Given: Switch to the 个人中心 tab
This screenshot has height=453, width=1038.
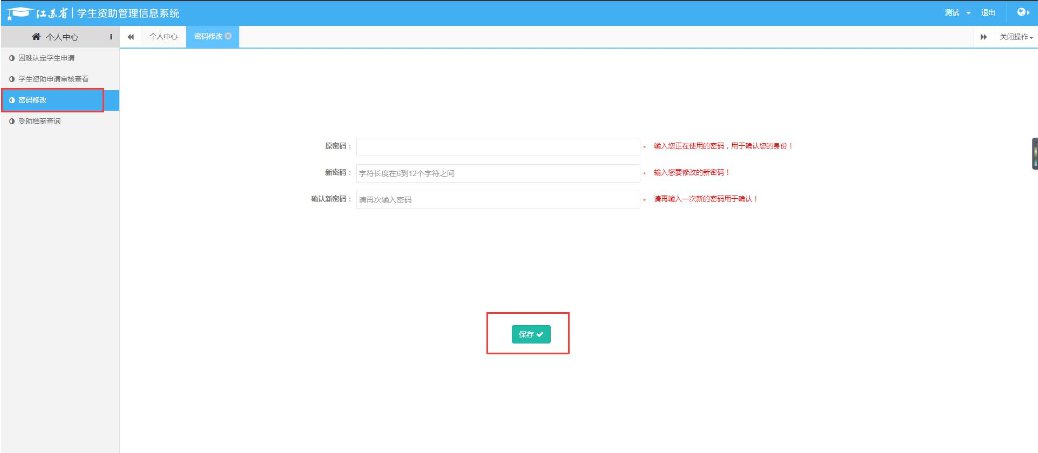Looking at the screenshot, I should 162,37.
